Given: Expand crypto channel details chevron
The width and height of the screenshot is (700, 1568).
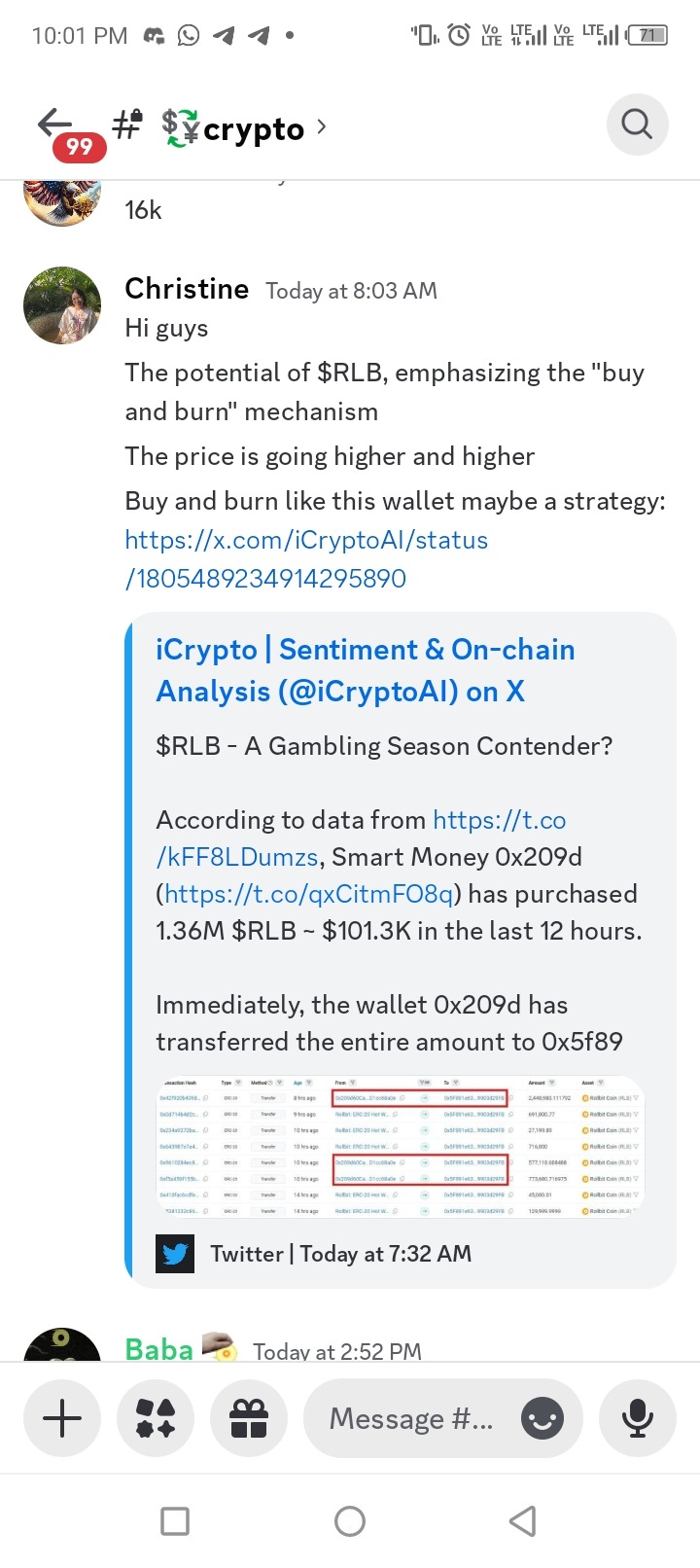Looking at the screenshot, I should 322,126.
